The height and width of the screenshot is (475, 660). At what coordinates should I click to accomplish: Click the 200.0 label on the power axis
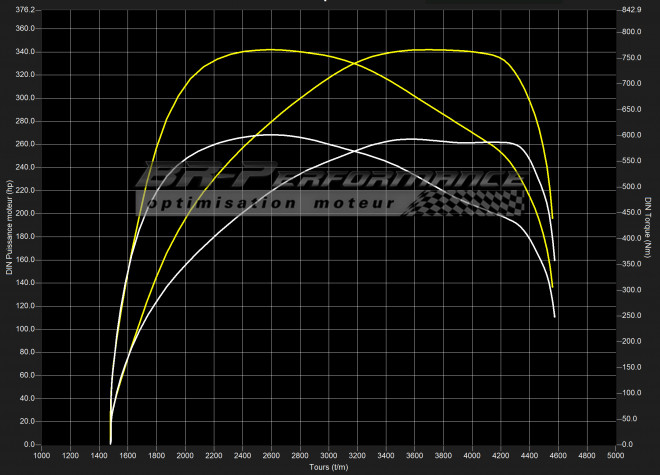coord(25,214)
